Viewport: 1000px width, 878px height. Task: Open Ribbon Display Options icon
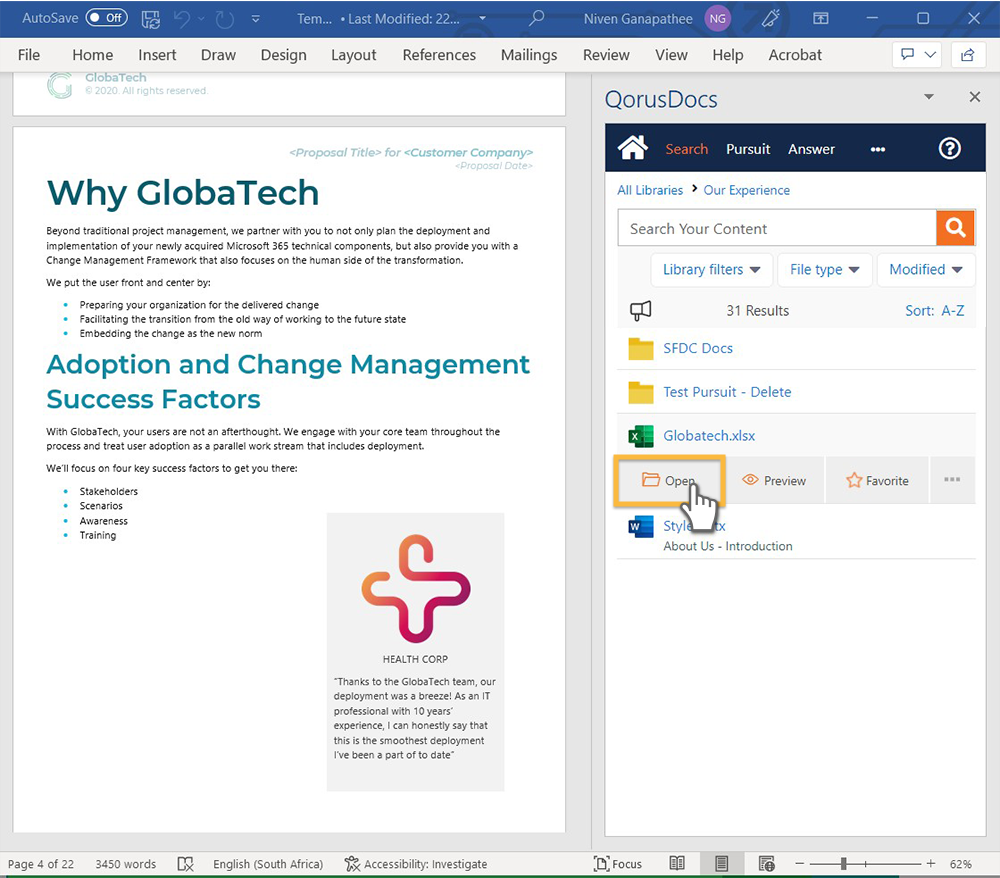[x=821, y=18]
